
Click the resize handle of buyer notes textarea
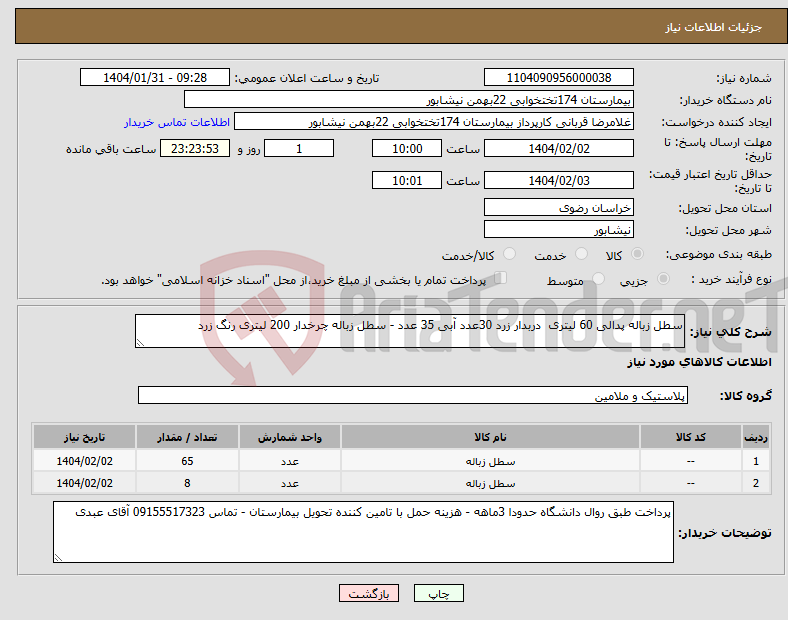pyautogui.click(x=58, y=558)
